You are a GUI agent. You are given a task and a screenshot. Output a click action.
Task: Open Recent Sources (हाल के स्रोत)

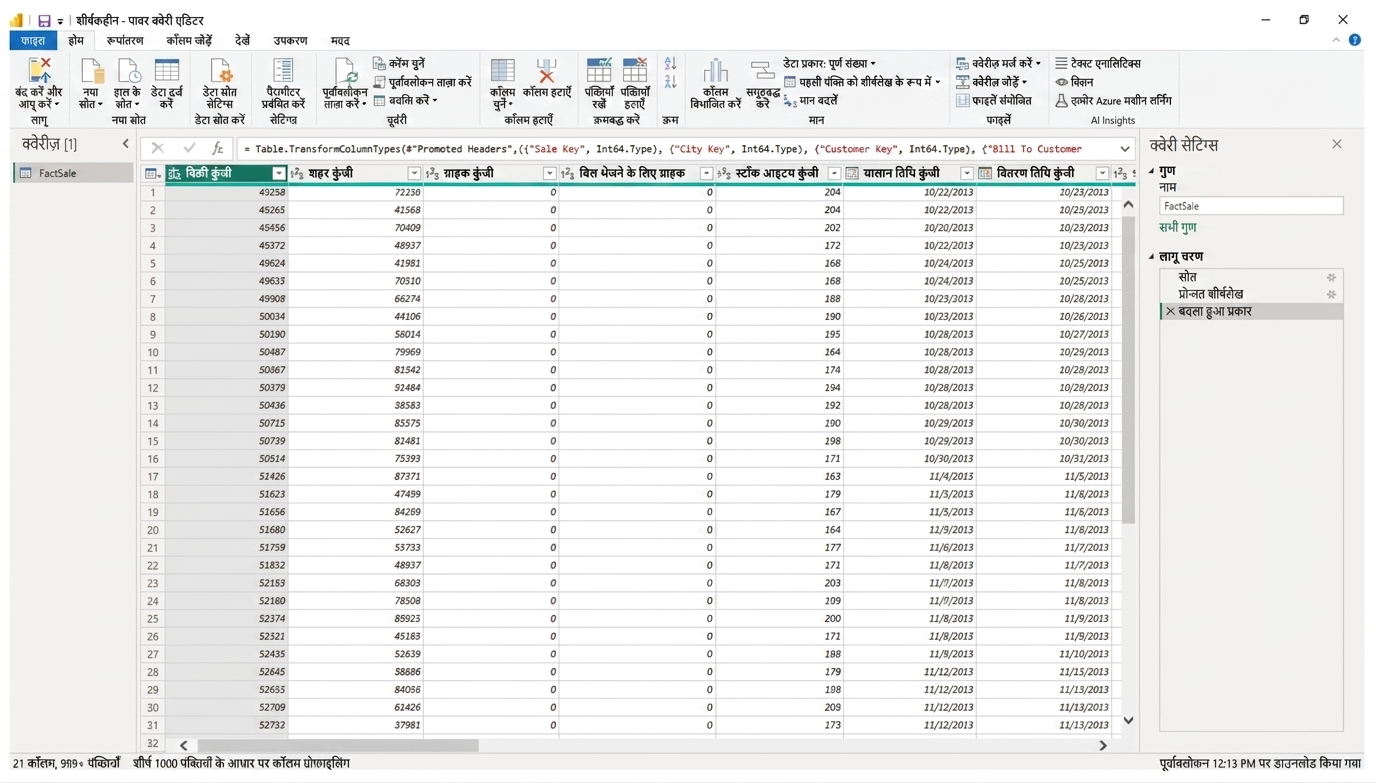tap(128, 72)
